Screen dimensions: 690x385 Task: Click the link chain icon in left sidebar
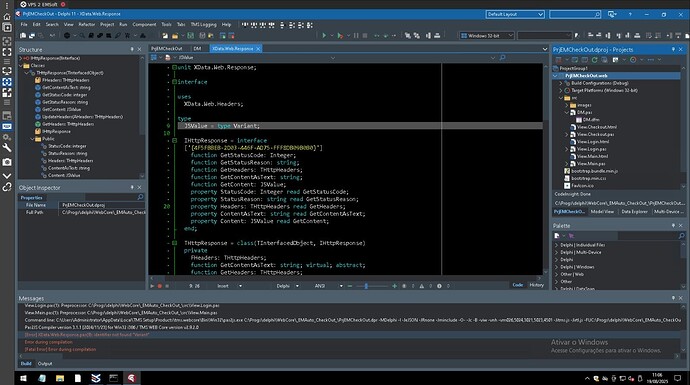(x=7, y=187)
